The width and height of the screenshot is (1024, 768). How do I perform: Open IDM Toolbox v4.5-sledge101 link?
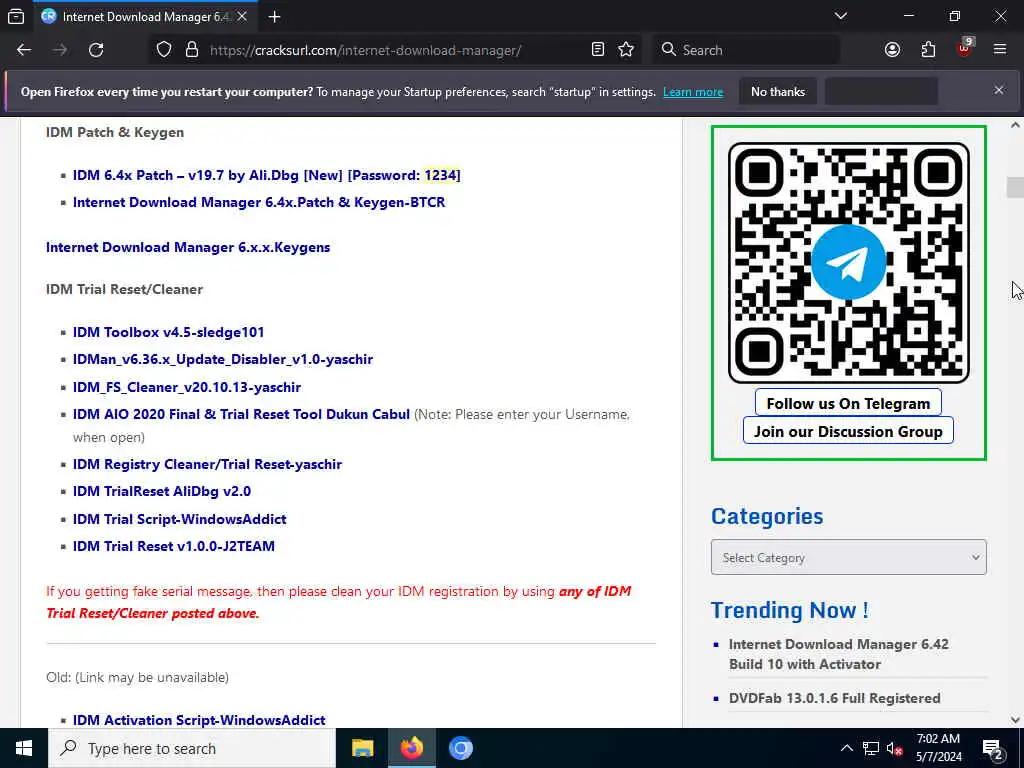168,332
